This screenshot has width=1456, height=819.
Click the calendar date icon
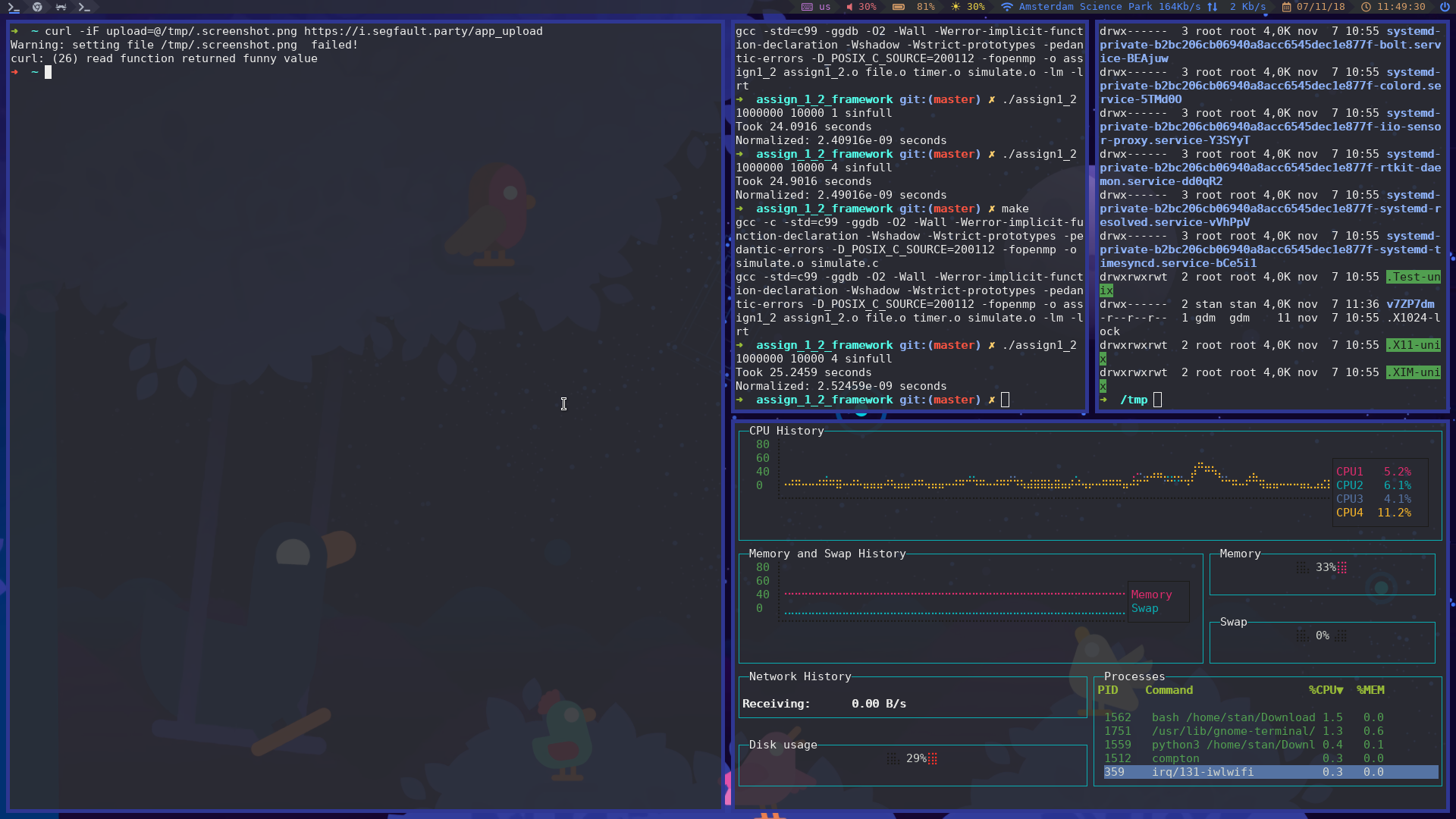pyautogui.click(x=1287, y=7)
